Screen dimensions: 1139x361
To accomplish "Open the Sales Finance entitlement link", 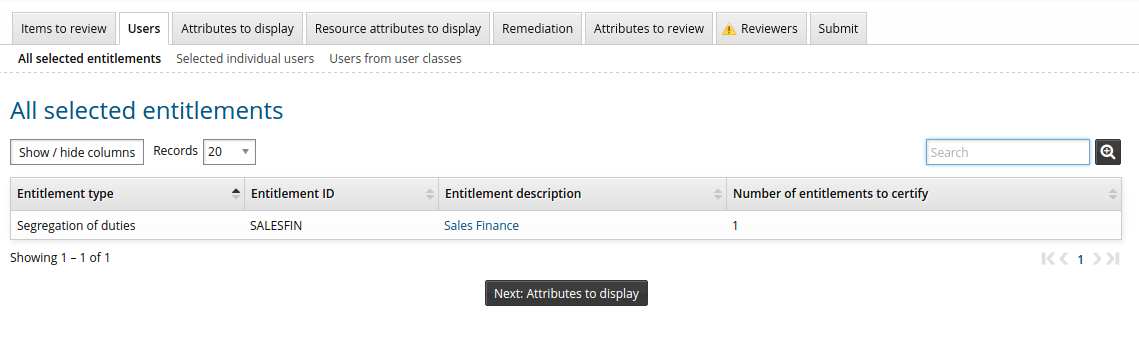I will pos(481,226).
